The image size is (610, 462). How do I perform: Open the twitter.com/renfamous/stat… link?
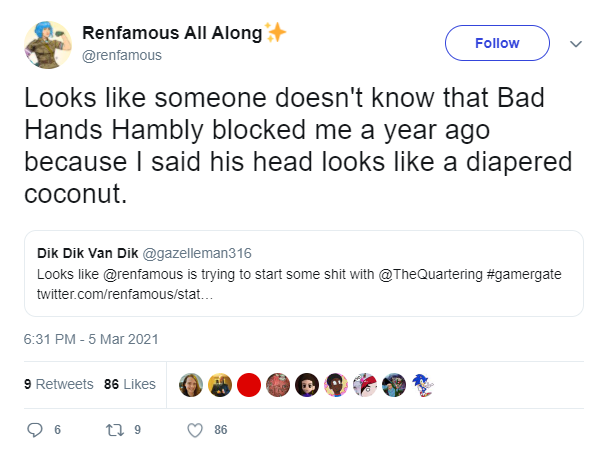(x=125, y=294)
